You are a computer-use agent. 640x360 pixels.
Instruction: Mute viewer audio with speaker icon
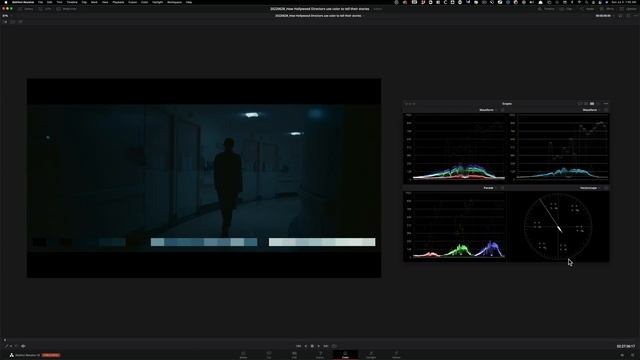(x=23, y=346)
